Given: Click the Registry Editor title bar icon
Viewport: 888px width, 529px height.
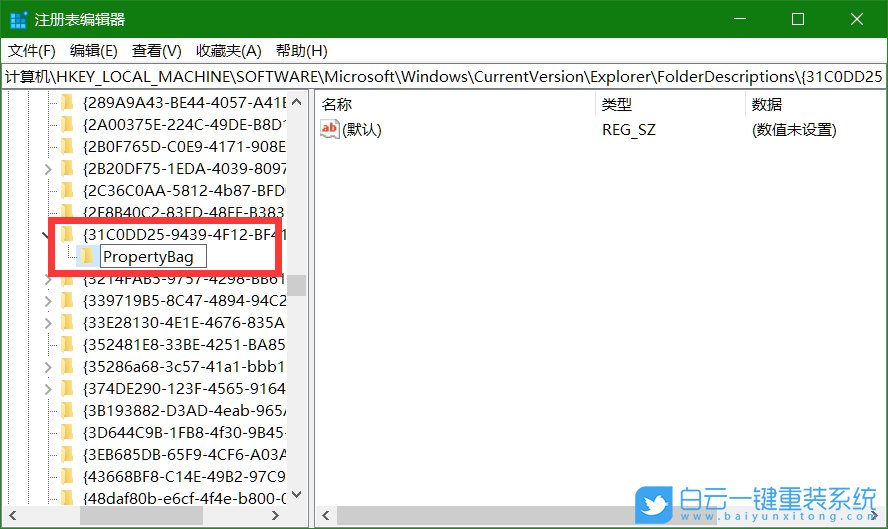Looking at the screenshot, I should (x=18, y=19).
